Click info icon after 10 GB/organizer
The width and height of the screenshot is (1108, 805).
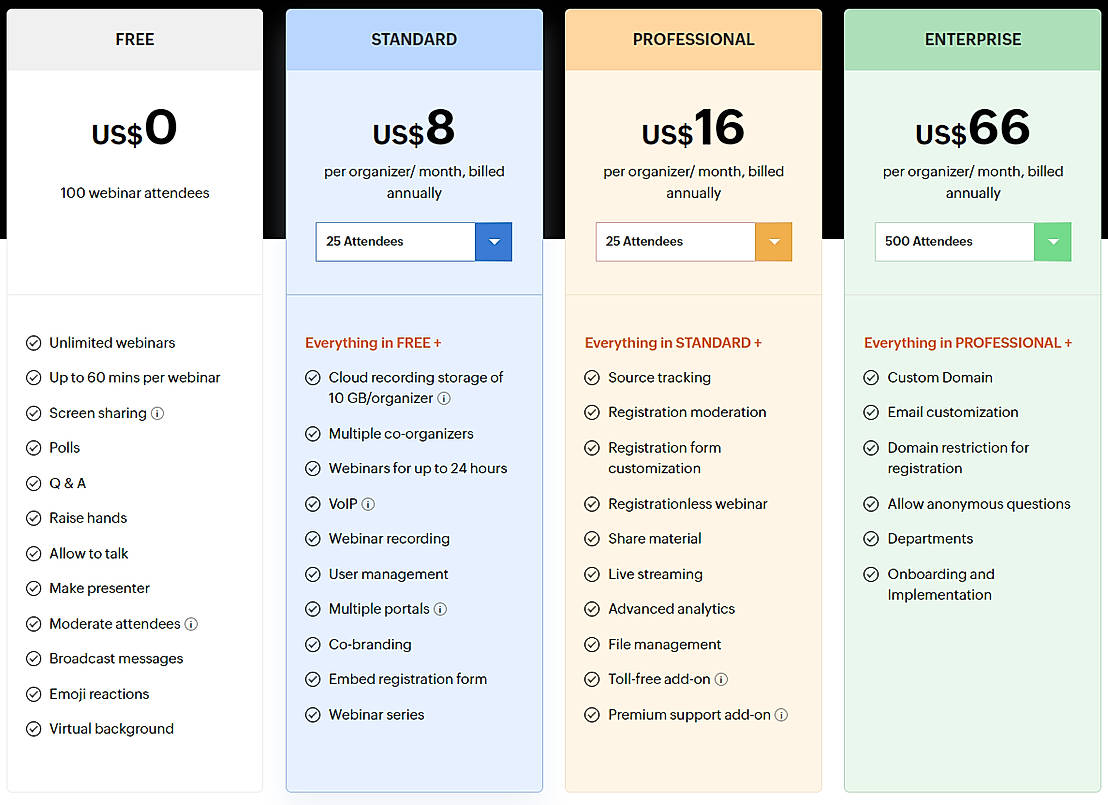[x=444, y=398]
